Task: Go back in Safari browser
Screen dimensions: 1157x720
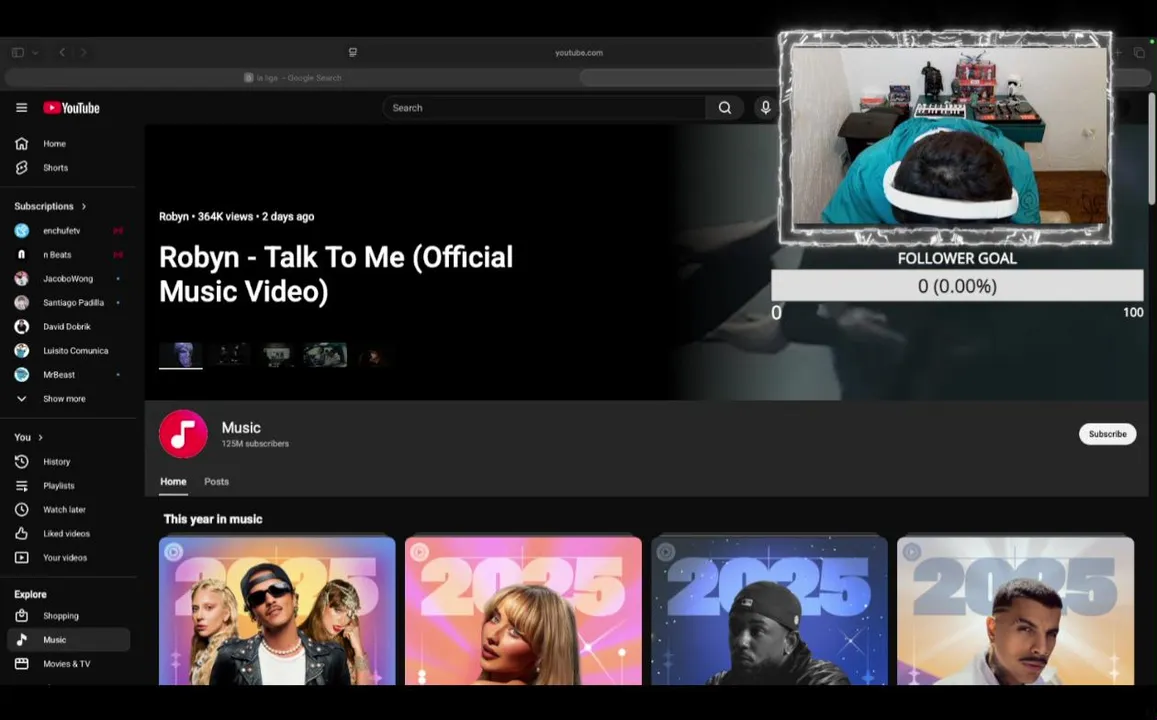Action: [x=62, y=52]
